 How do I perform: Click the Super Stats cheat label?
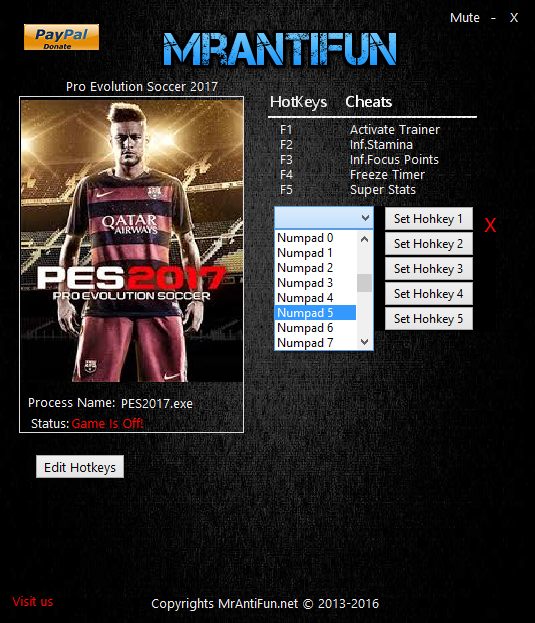383,190
